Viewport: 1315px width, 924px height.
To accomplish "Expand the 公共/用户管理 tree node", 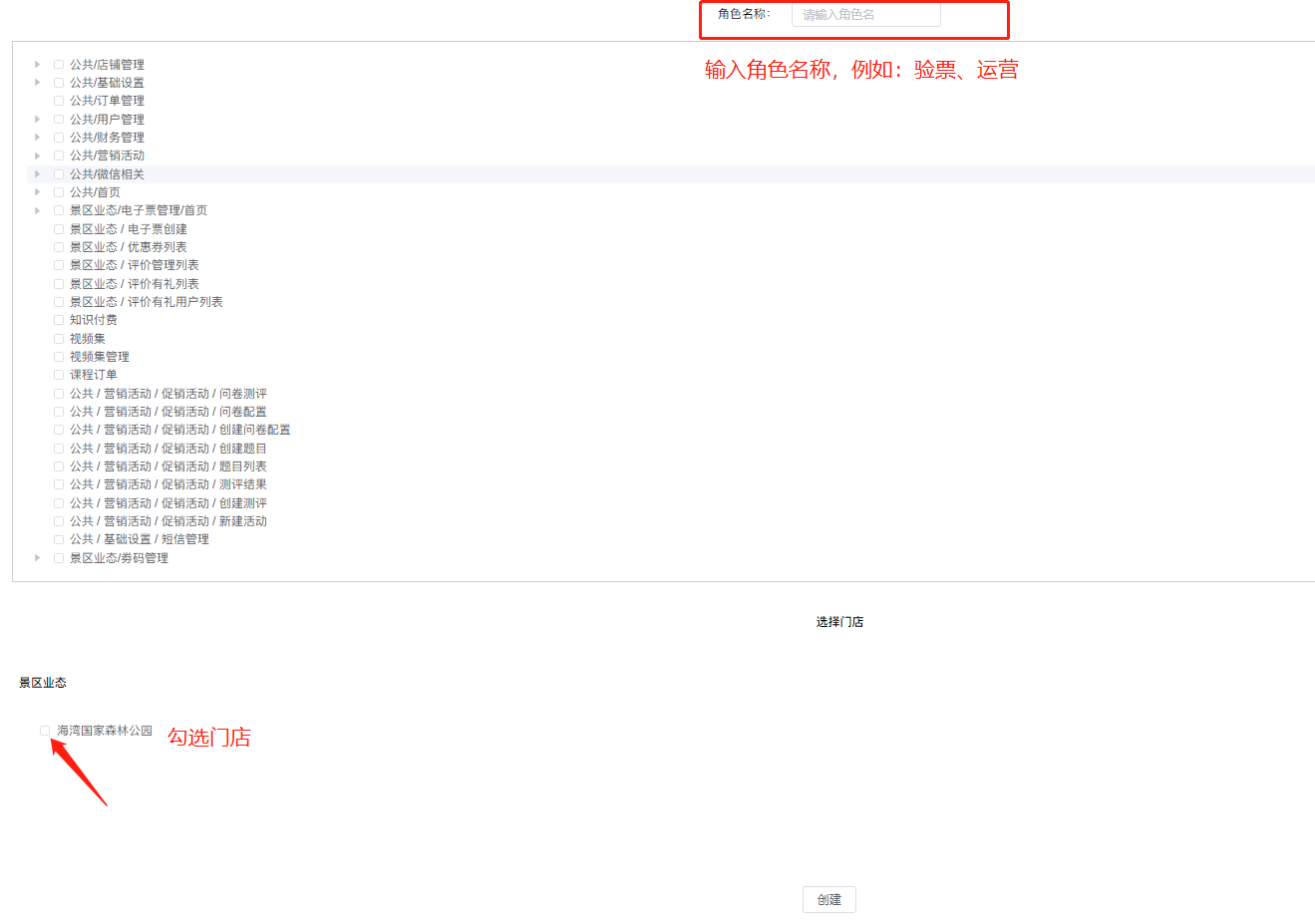I will click(37, 119).
